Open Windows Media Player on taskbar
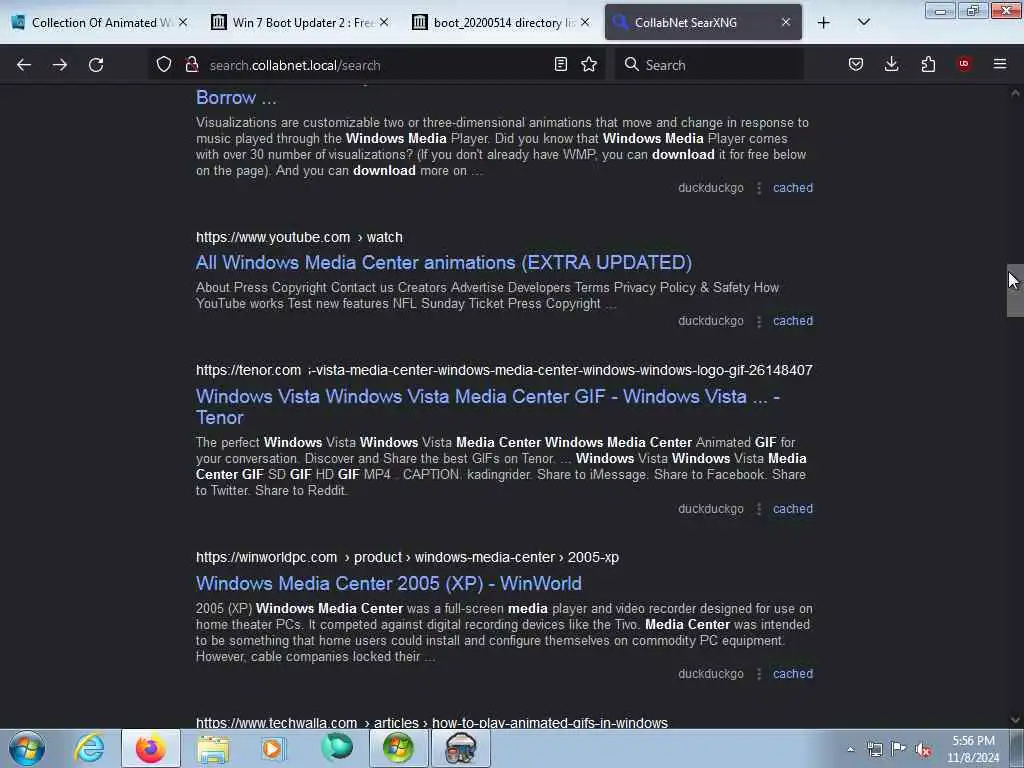 [x=273, y=748]
